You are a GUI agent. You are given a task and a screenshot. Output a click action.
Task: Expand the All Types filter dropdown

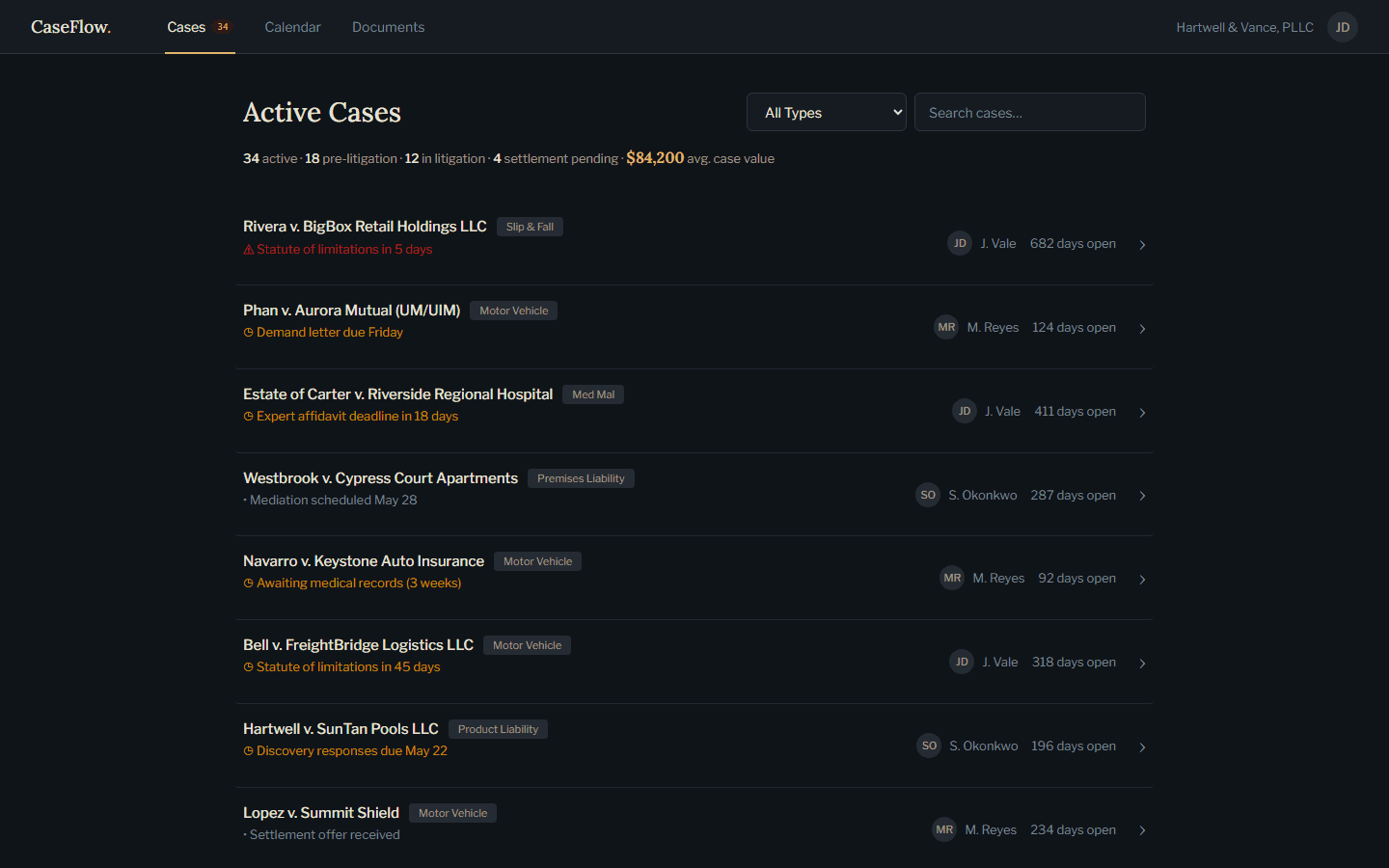[827, 112]
